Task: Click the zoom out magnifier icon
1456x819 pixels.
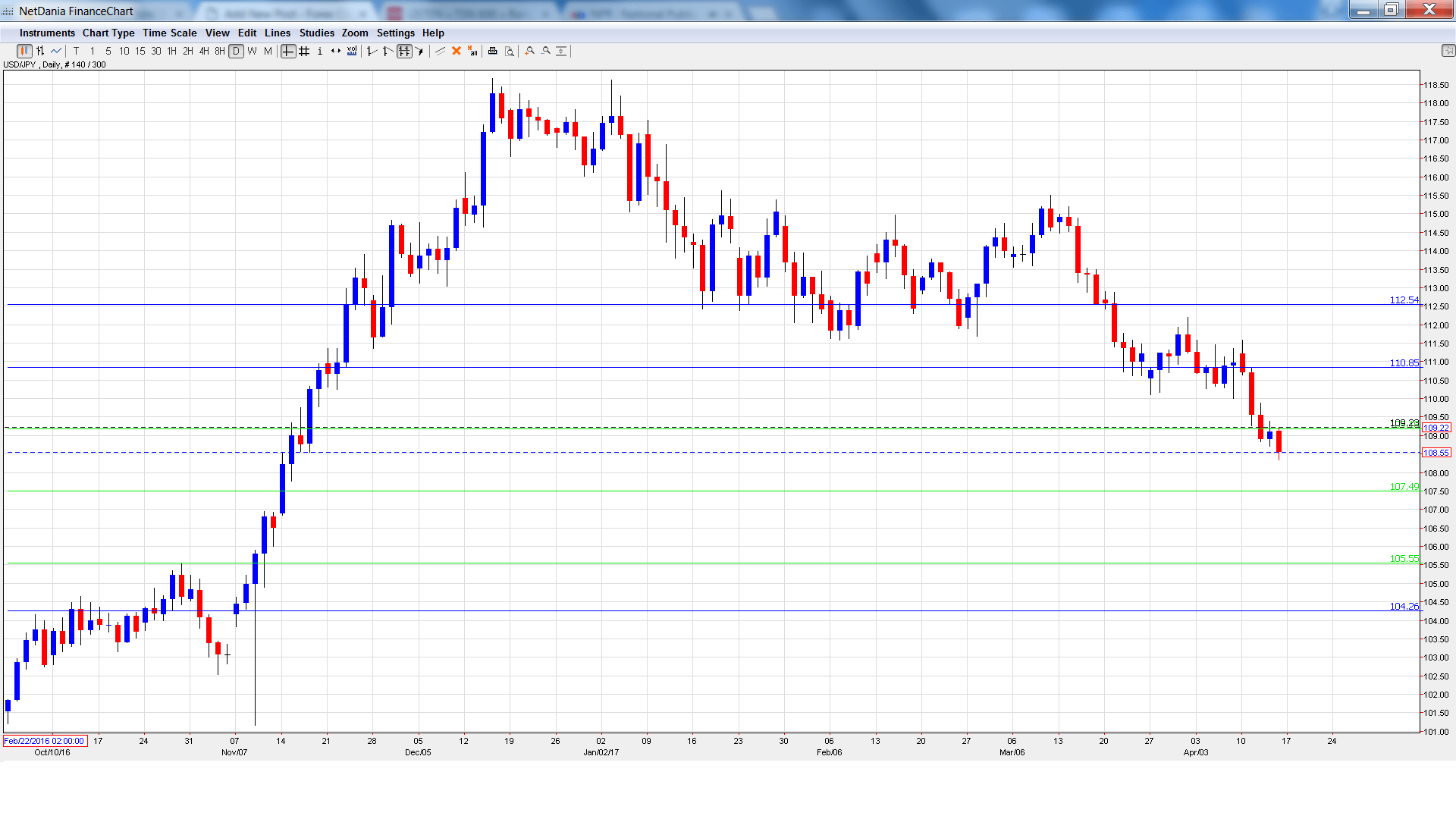Action: [546, 51]
